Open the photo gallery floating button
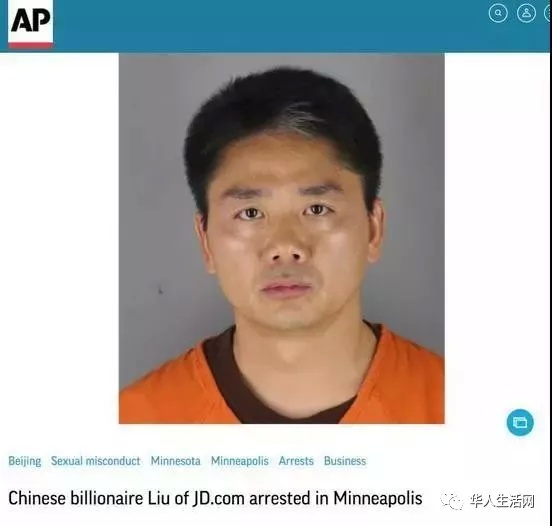The height and width of the screenshot is (526, 552). click(x=520, y=422)
